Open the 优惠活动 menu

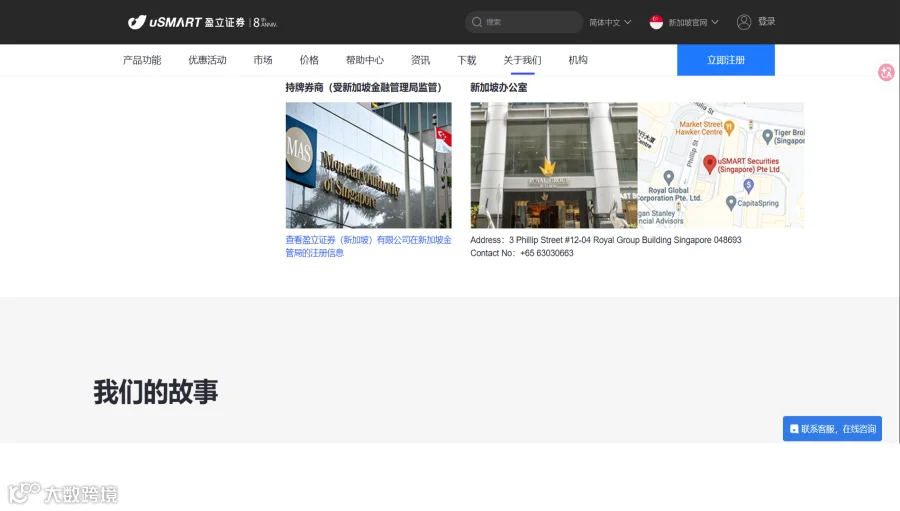pyautogui.click(x=207, y=60)
